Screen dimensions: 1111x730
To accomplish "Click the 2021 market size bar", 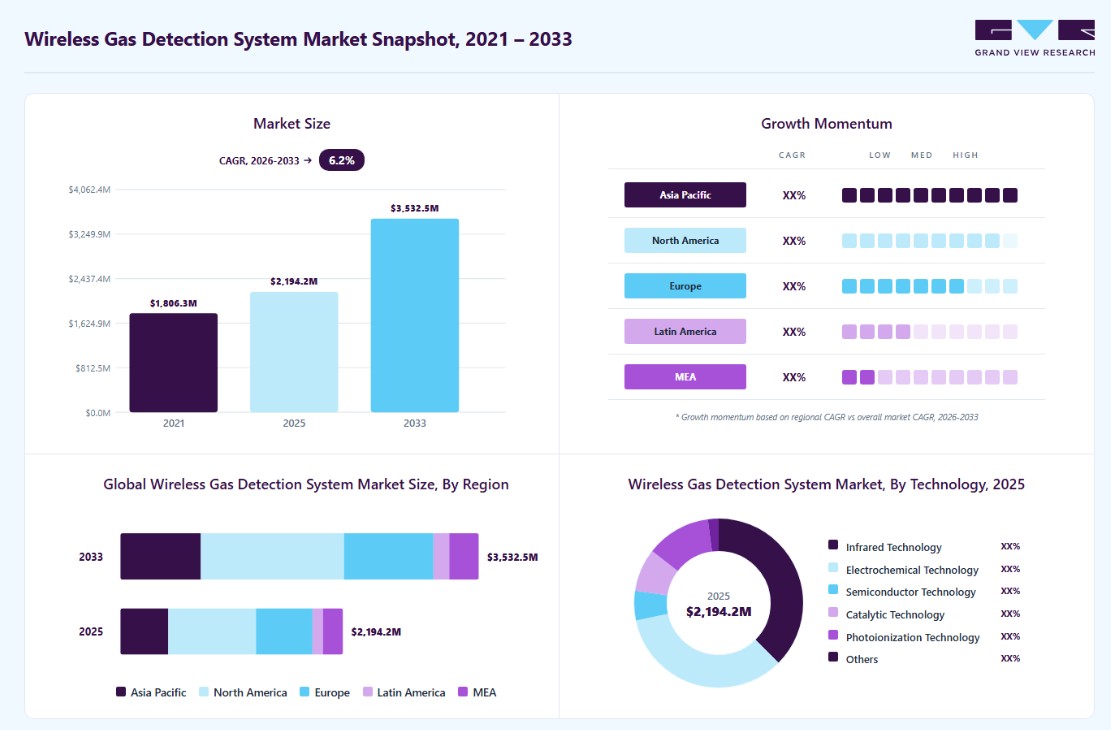I will 174,363.
